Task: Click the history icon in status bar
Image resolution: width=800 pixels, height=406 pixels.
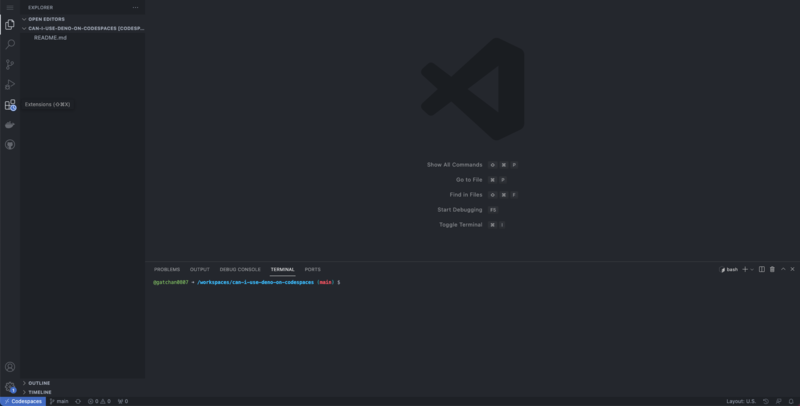Action: (766, 401)
